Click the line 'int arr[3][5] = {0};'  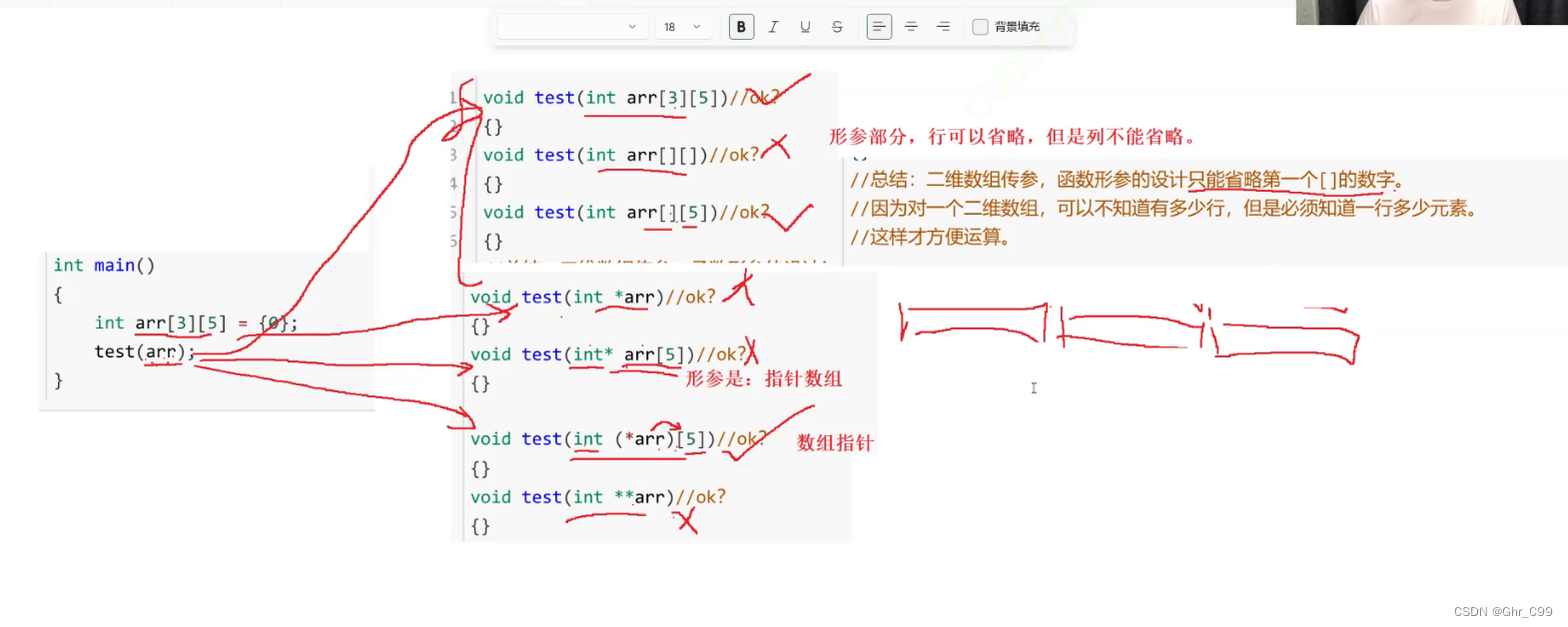(196, 322)
